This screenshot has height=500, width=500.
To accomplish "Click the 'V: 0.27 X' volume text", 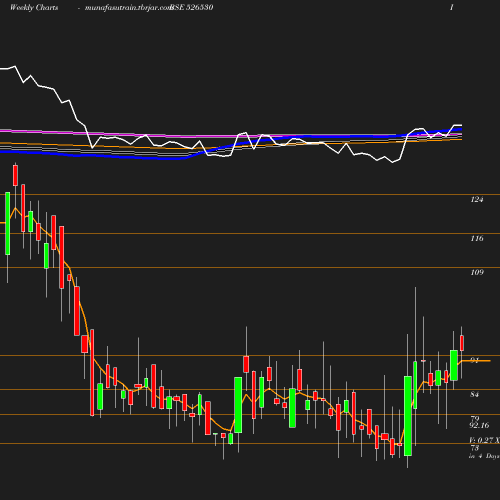I will tap(484, 440).
